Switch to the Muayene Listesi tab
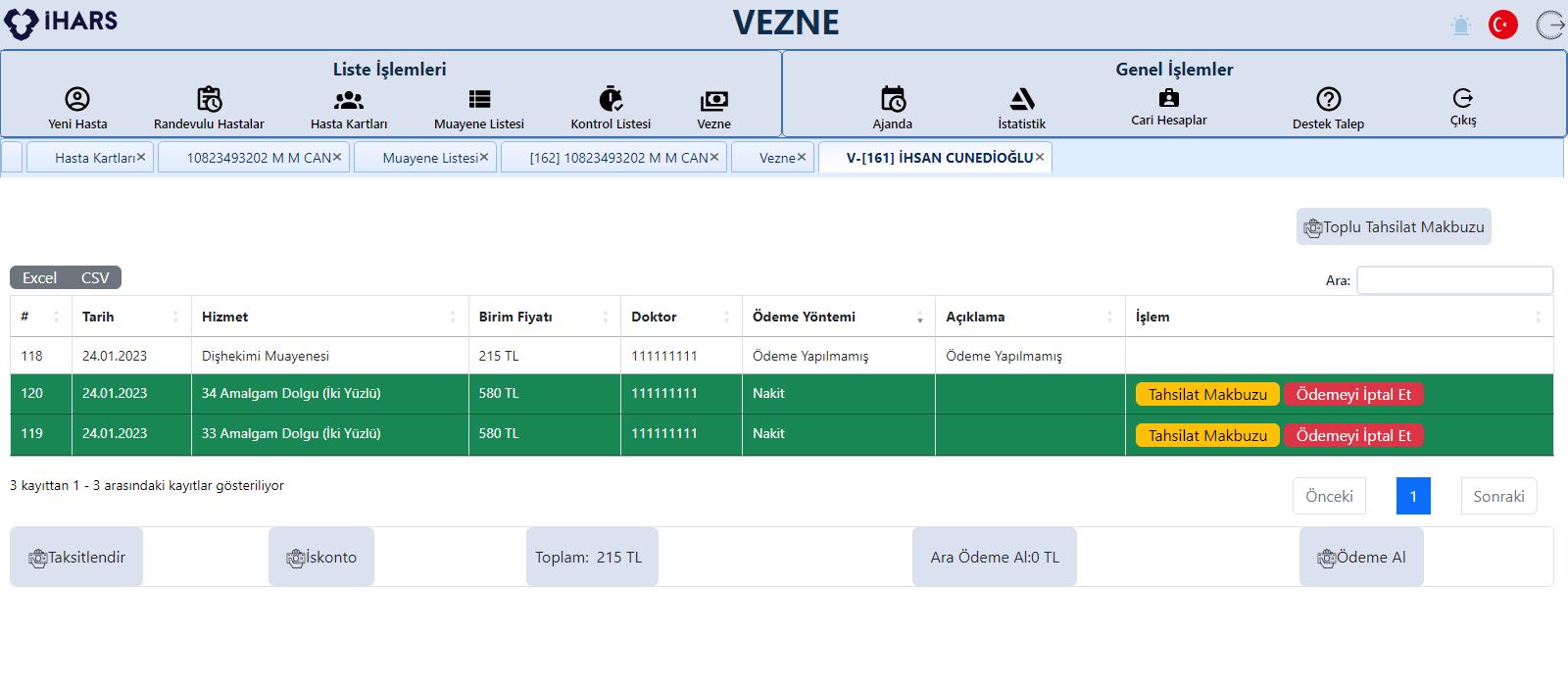 pos(429,158)
